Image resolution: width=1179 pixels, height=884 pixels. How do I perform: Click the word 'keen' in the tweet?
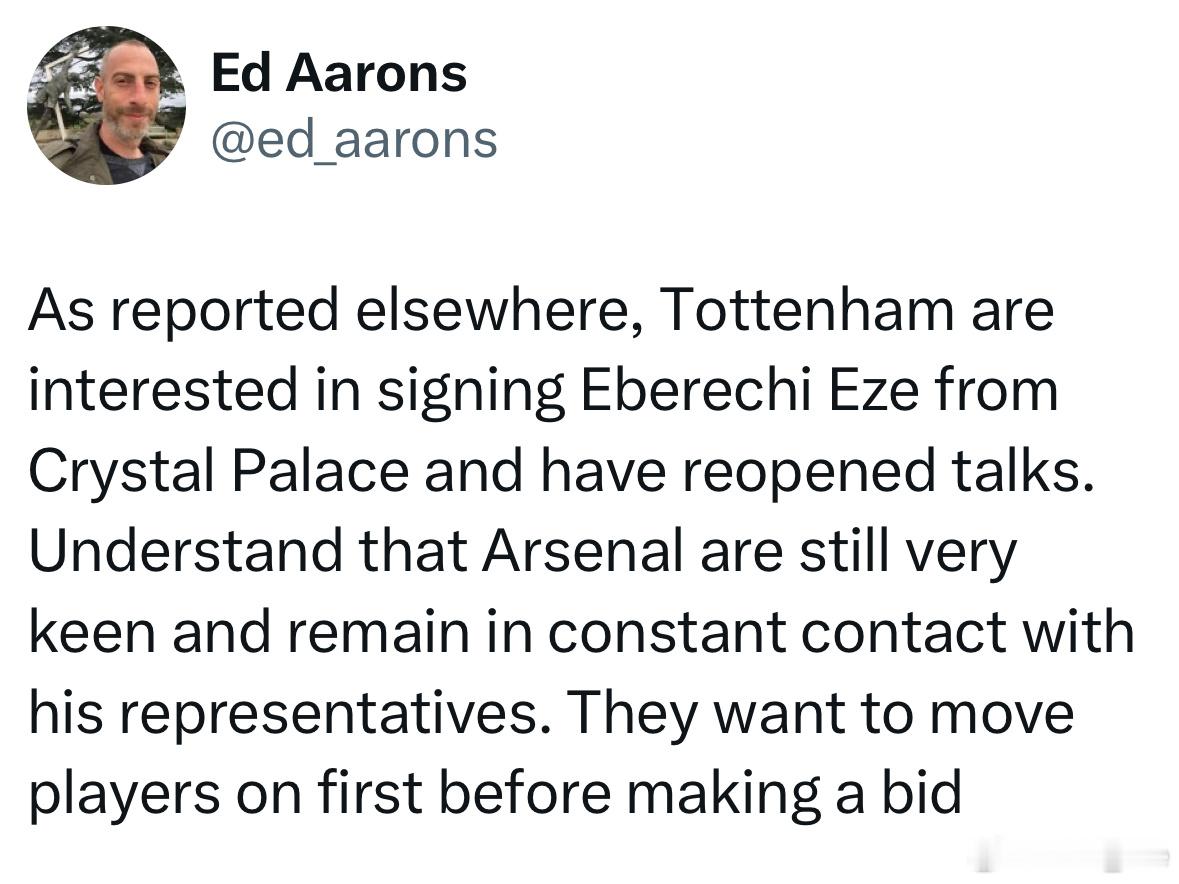(92, 631)
